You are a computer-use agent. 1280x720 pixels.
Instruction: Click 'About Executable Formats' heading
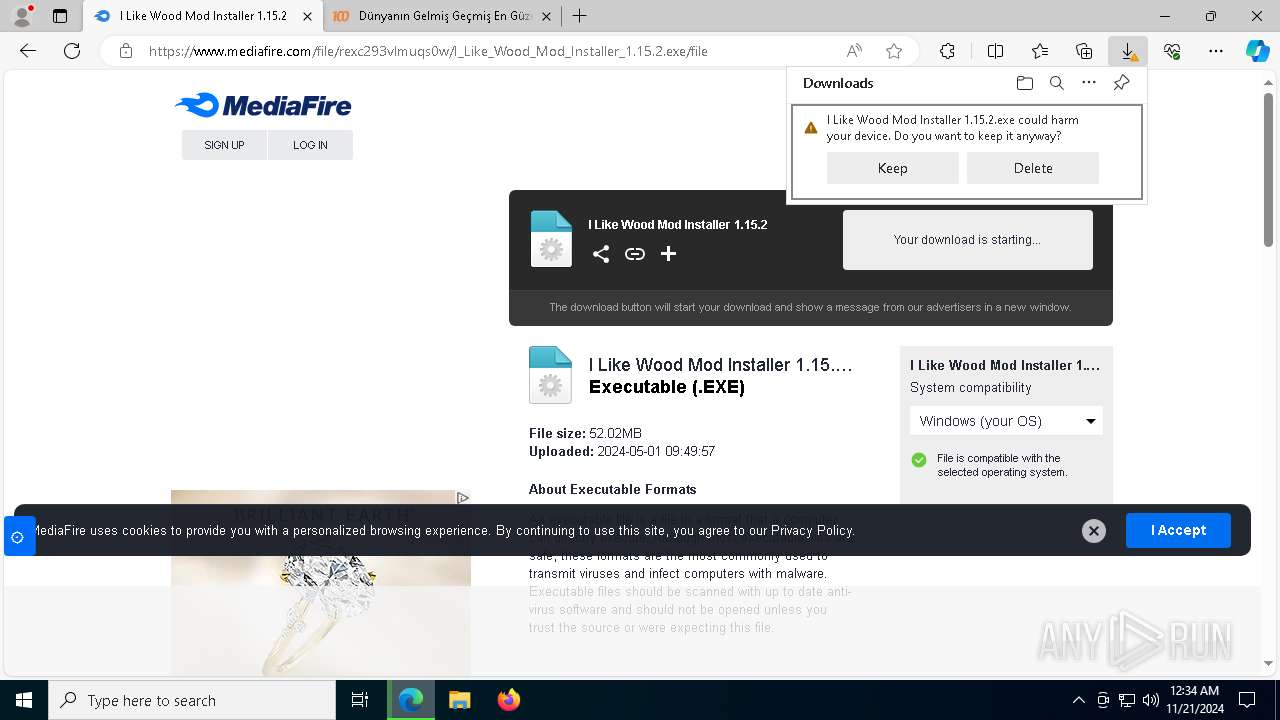coord(612,489)
